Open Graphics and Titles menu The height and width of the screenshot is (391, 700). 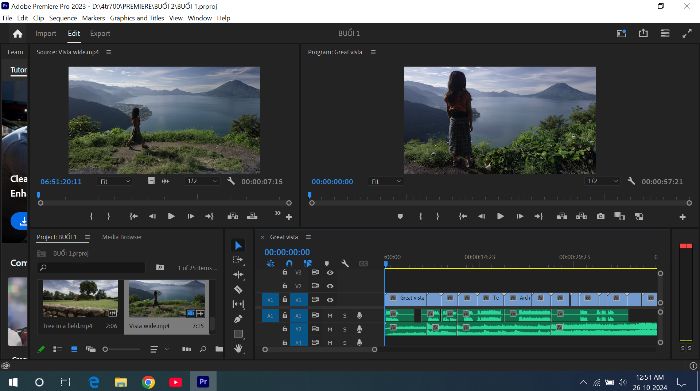(x=137, y=18)
